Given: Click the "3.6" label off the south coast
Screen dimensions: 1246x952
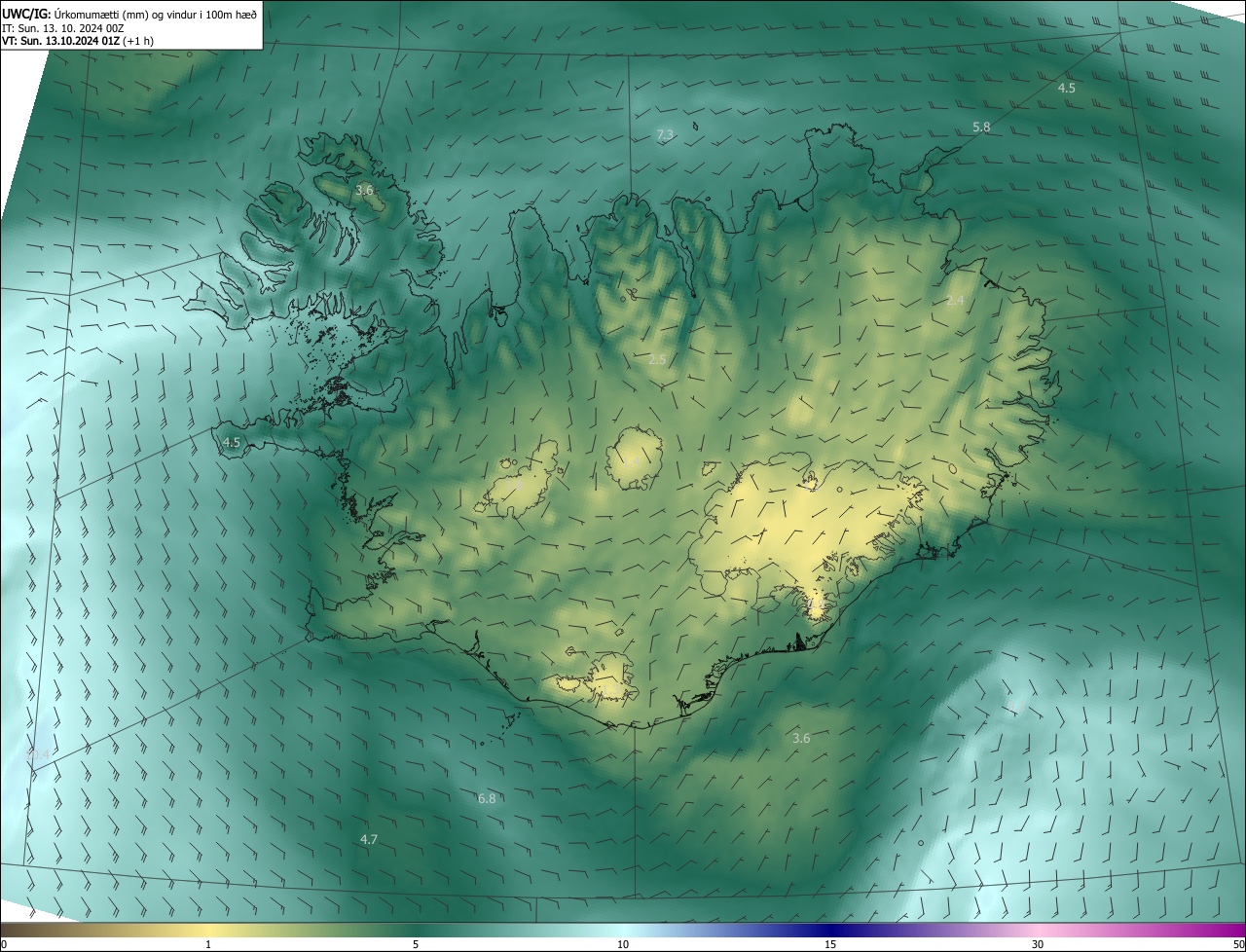Looking at the screenshot, I should pos(801,739).
